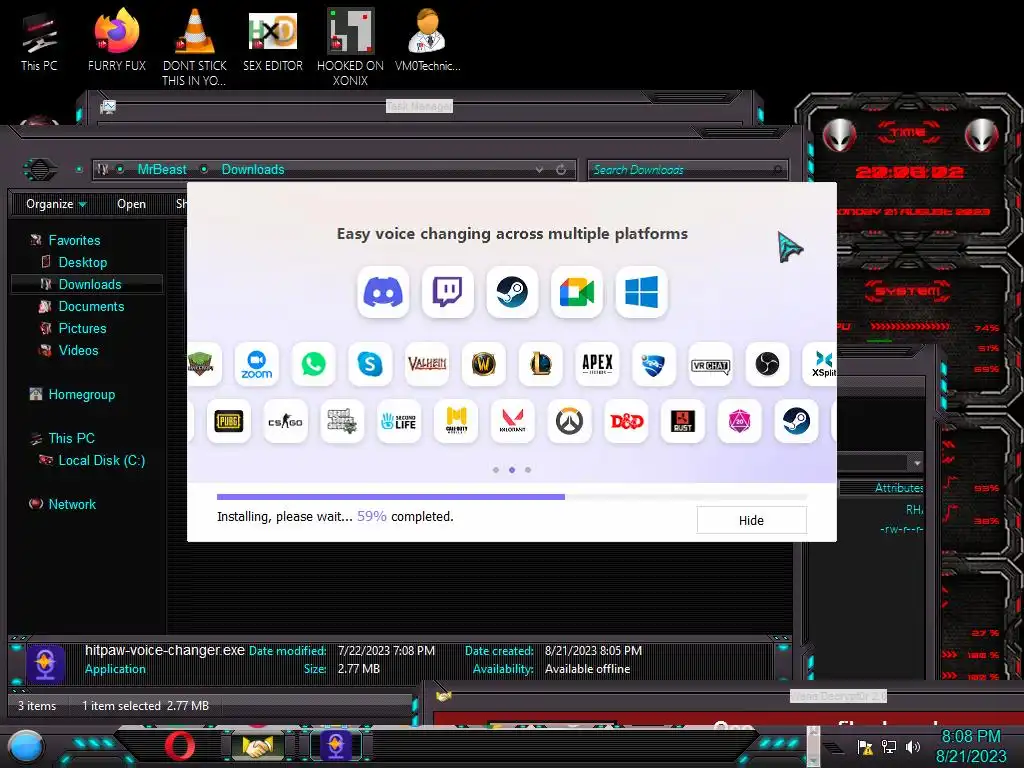Refresh the Downloads folder view
The image size is (1024, 768).
561,169
